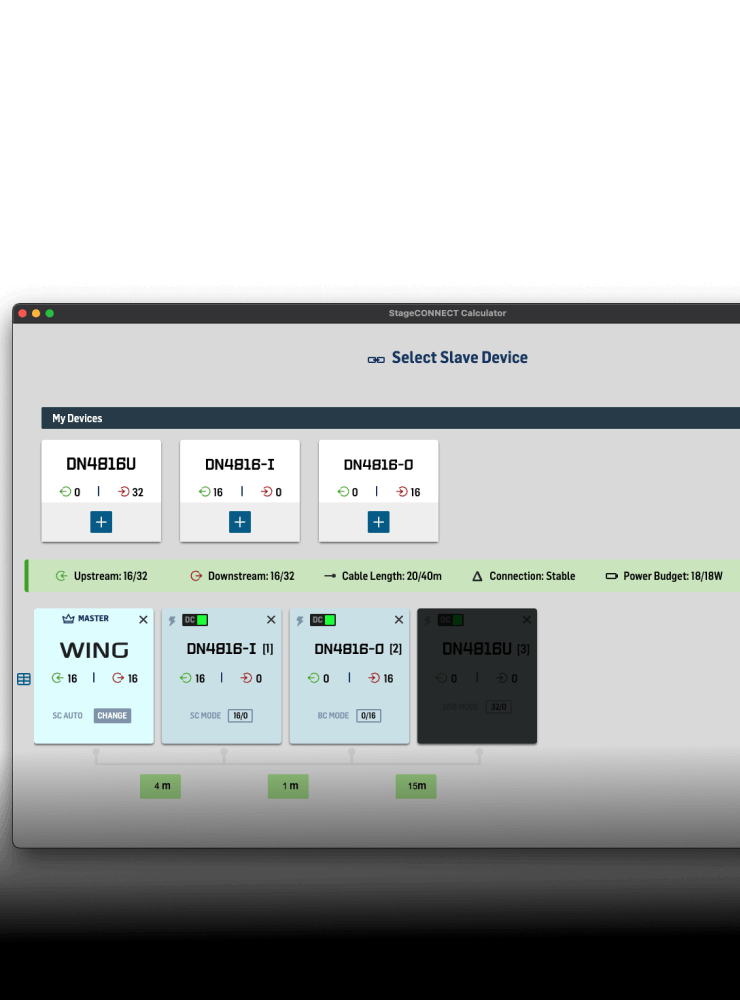Toggle DC power on DN4816-I [1]
The height and width of the screenshot is (1000, 740).
(x=195, y=620)
